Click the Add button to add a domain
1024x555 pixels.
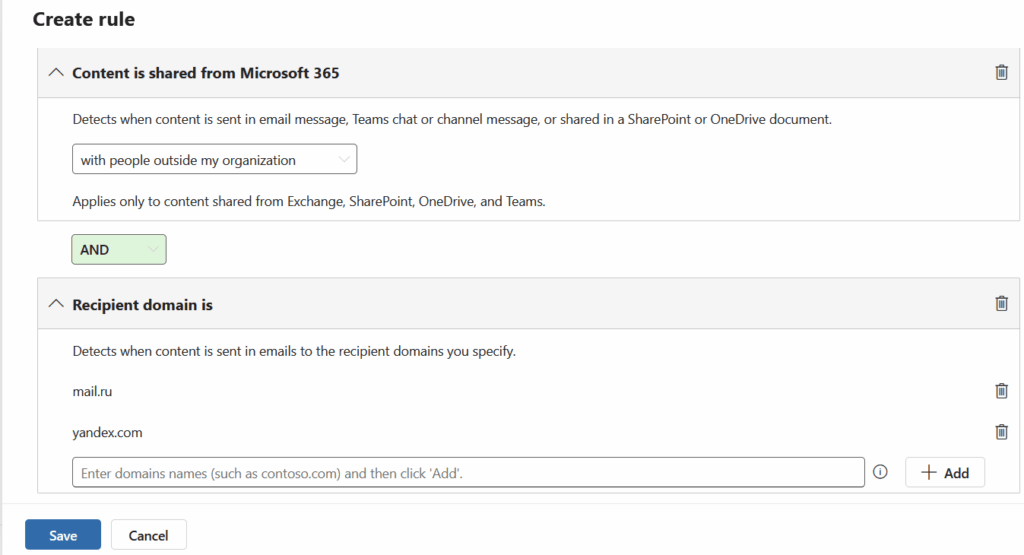(x=944, y=473)
